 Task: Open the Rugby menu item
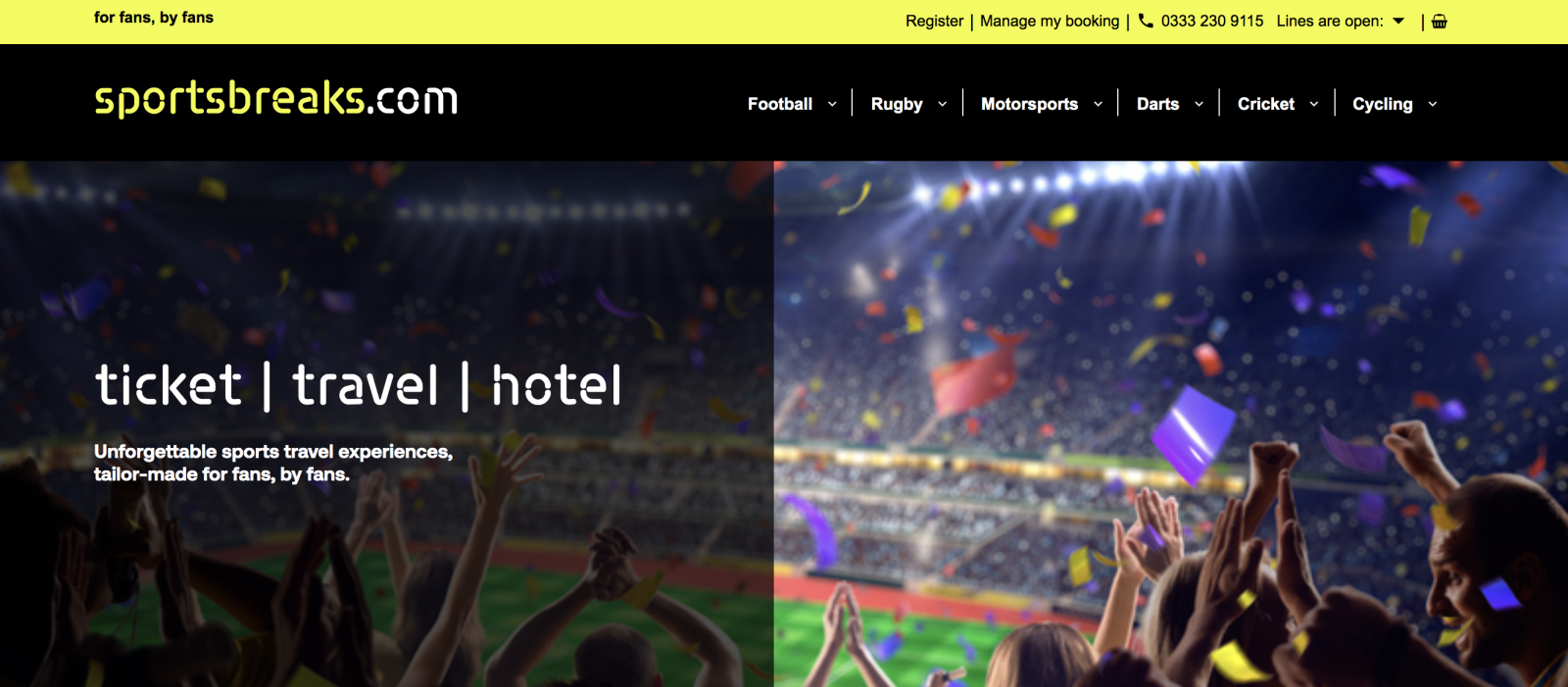897,104
